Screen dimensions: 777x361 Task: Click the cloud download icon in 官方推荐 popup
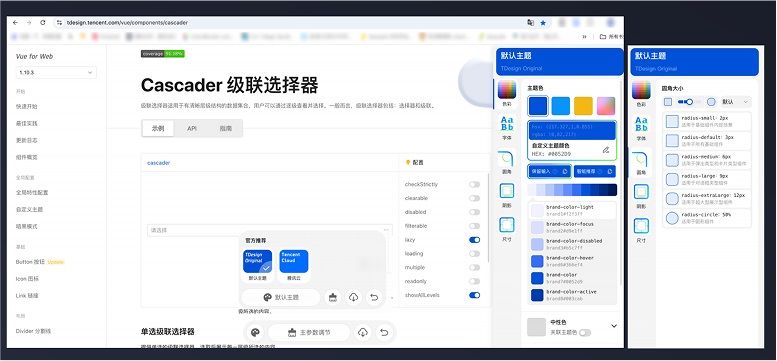353,297
